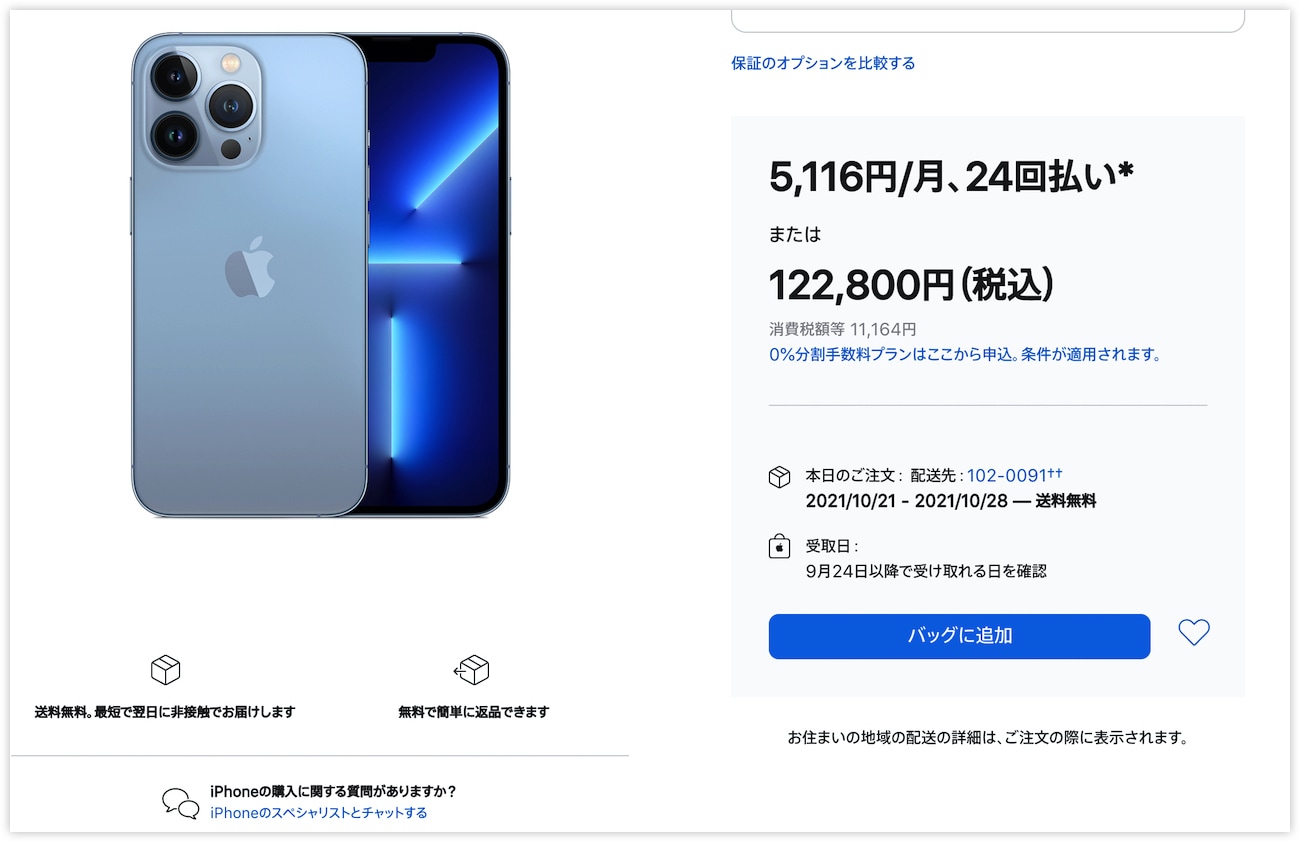The image size is (1300, 842).
Task: Check pickup dates via 9月24日以降で受け取れる日を確認
Action: tap(926, 571)
